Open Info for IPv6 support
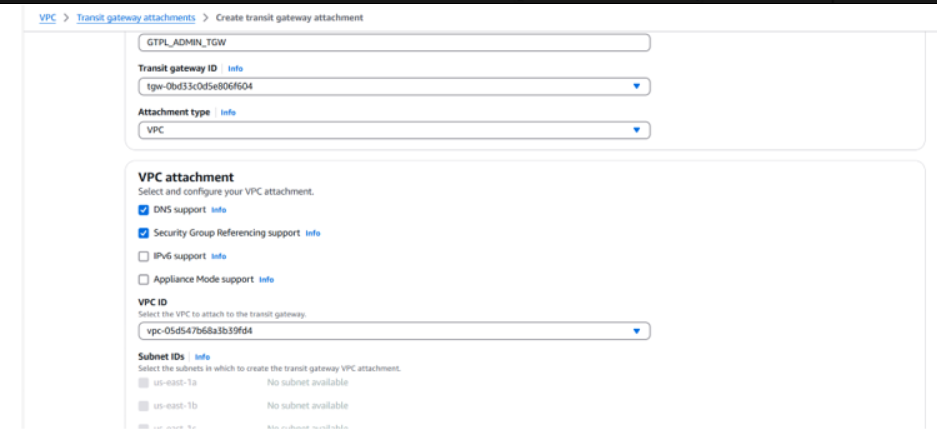Image resolution: width=937 pixels, height=445 pixels. click(x=219, y=256)
